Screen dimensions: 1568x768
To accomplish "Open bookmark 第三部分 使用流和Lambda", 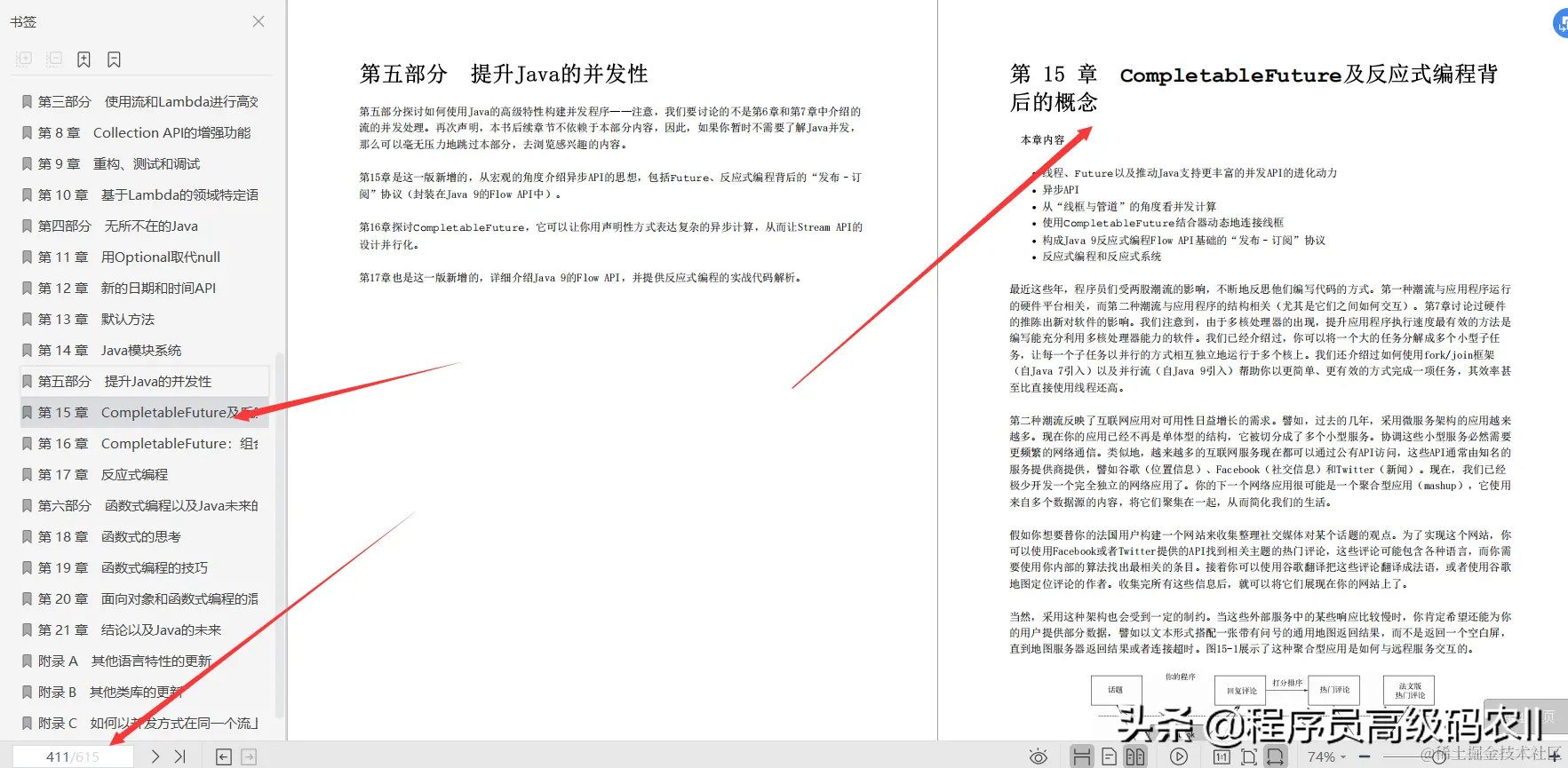I will 145,101.
